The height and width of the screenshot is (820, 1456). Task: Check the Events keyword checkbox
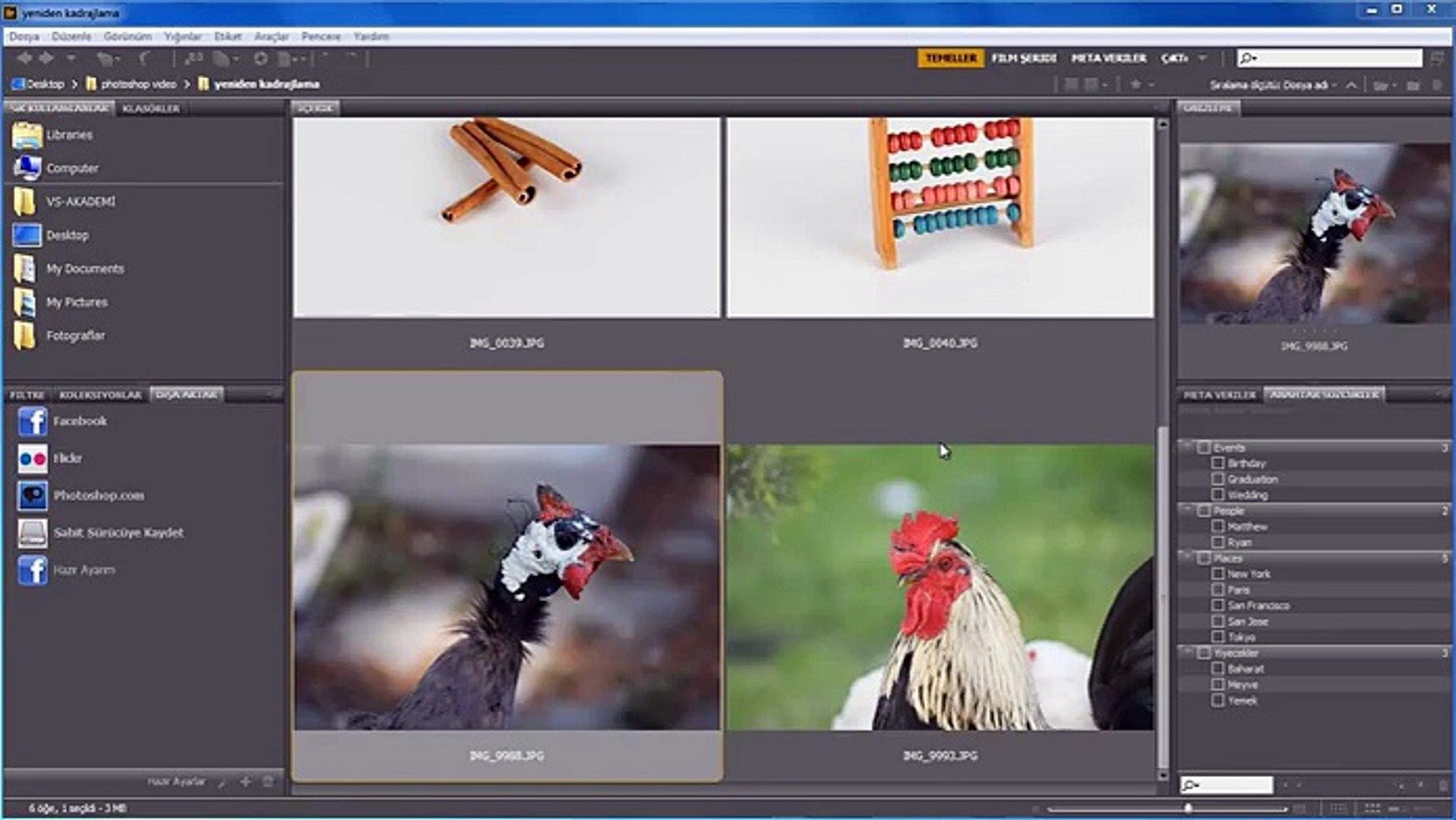(1203, 448)
